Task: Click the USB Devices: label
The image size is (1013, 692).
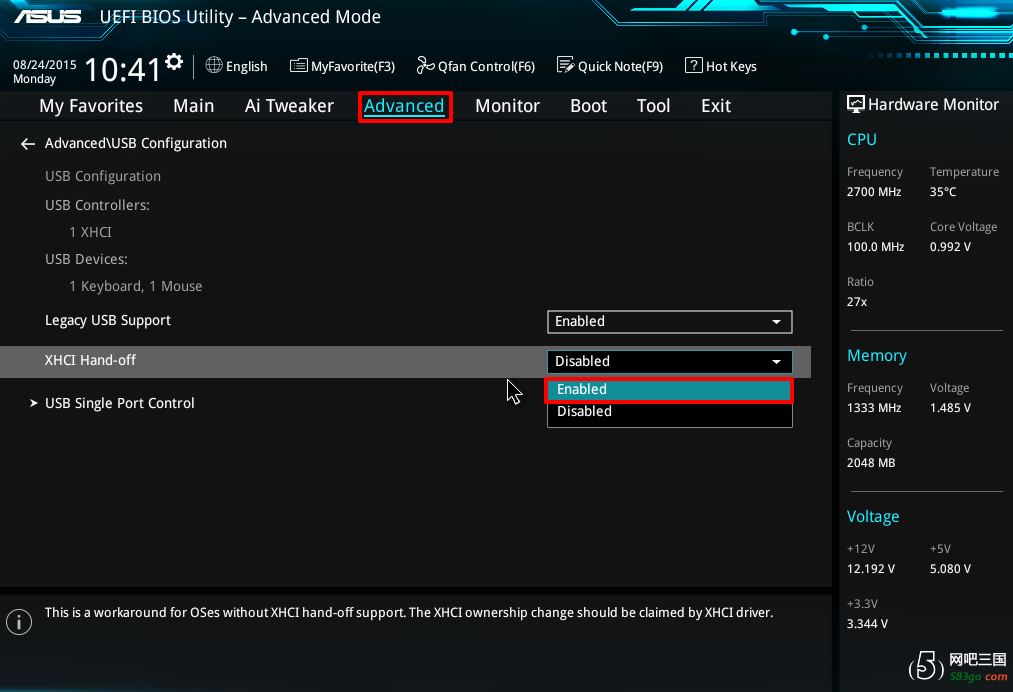Action: [x=86, y=259]
